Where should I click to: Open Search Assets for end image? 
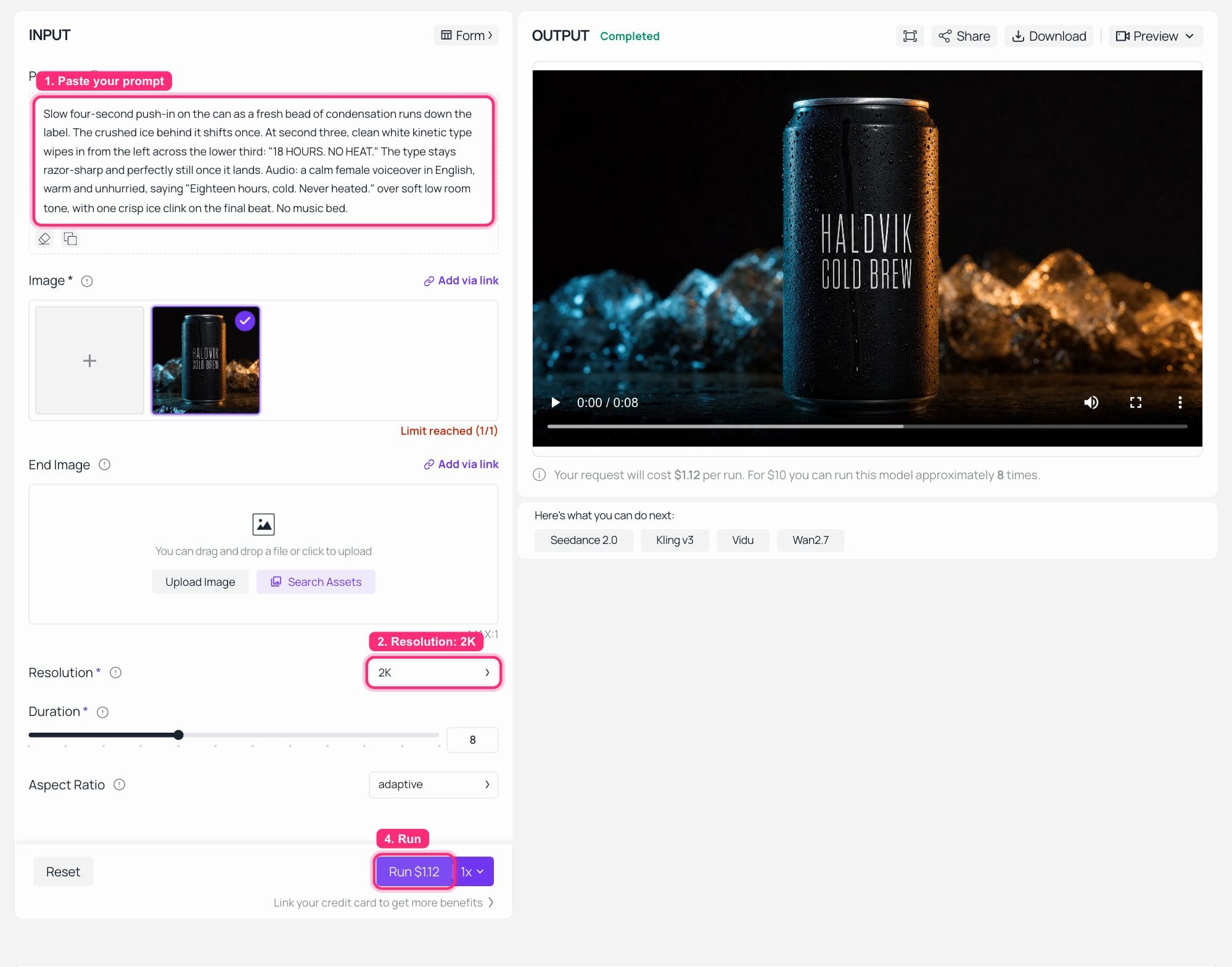point(316,582)
